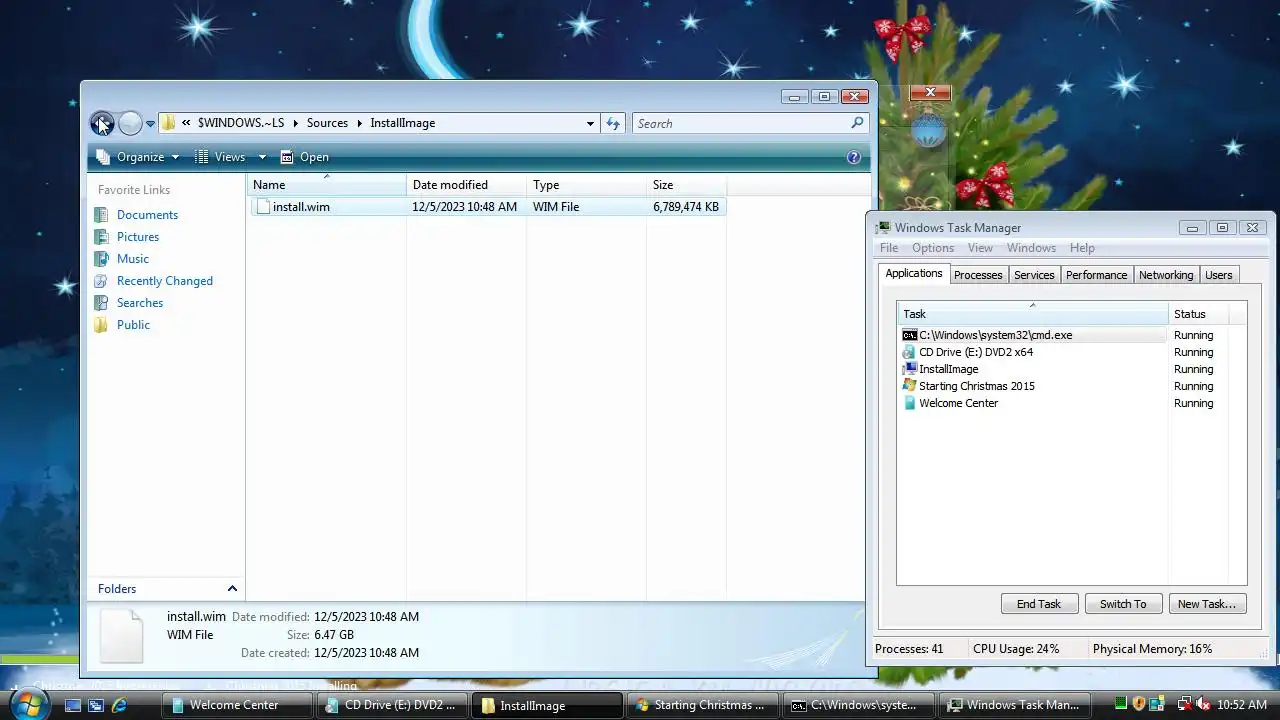Sort by the Date modified column

[467, 185]
